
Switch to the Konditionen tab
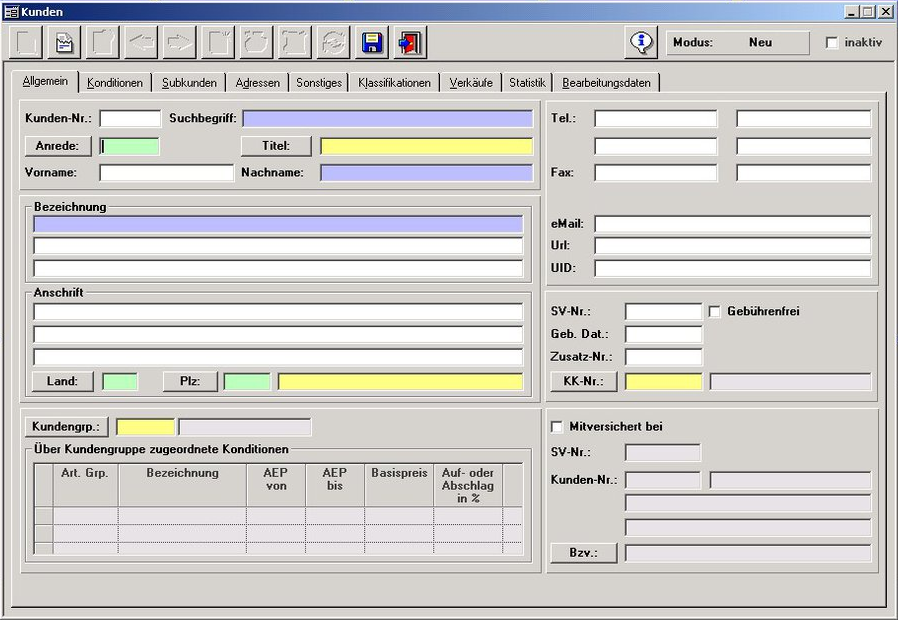pyautogui.click(x=115, y=83)
